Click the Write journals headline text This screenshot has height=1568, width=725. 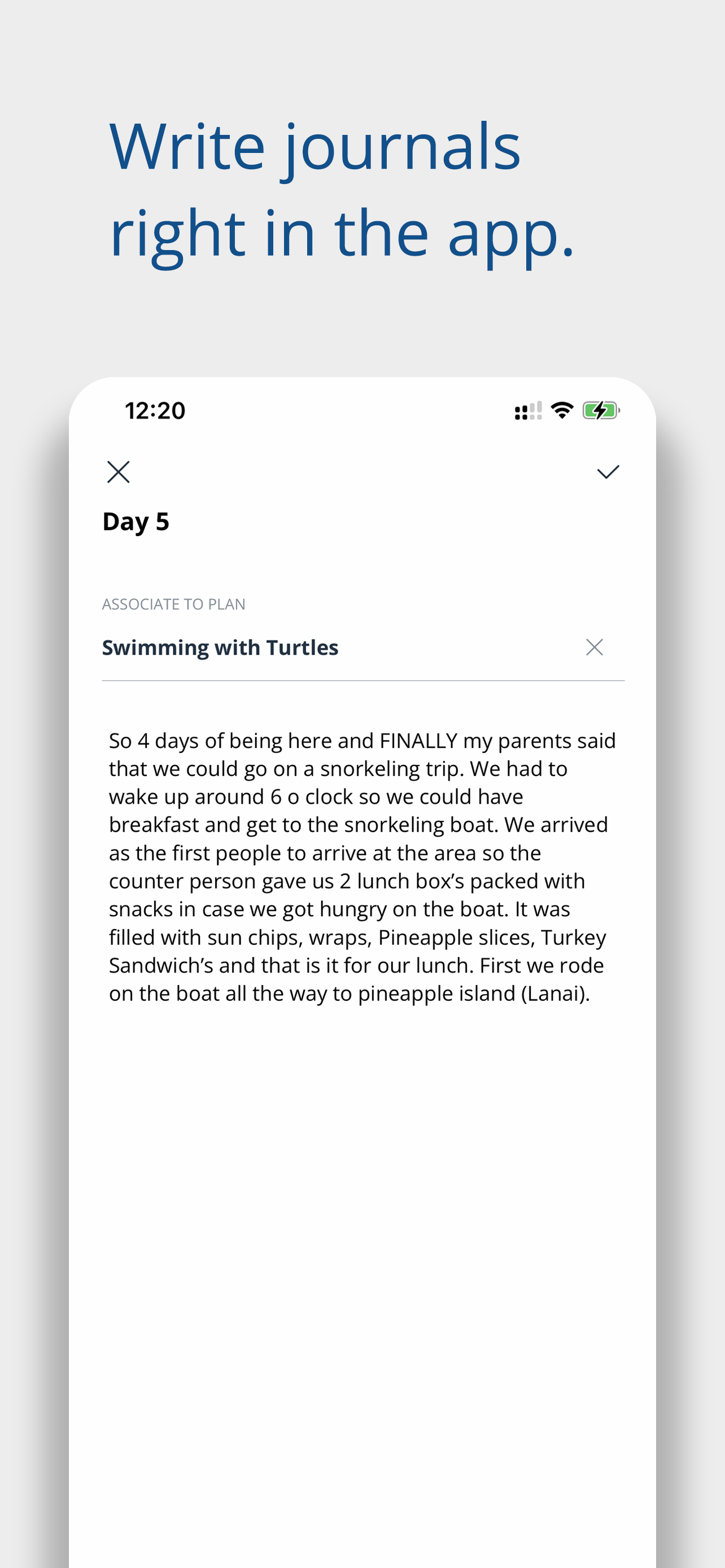click(x=315, y=147)
